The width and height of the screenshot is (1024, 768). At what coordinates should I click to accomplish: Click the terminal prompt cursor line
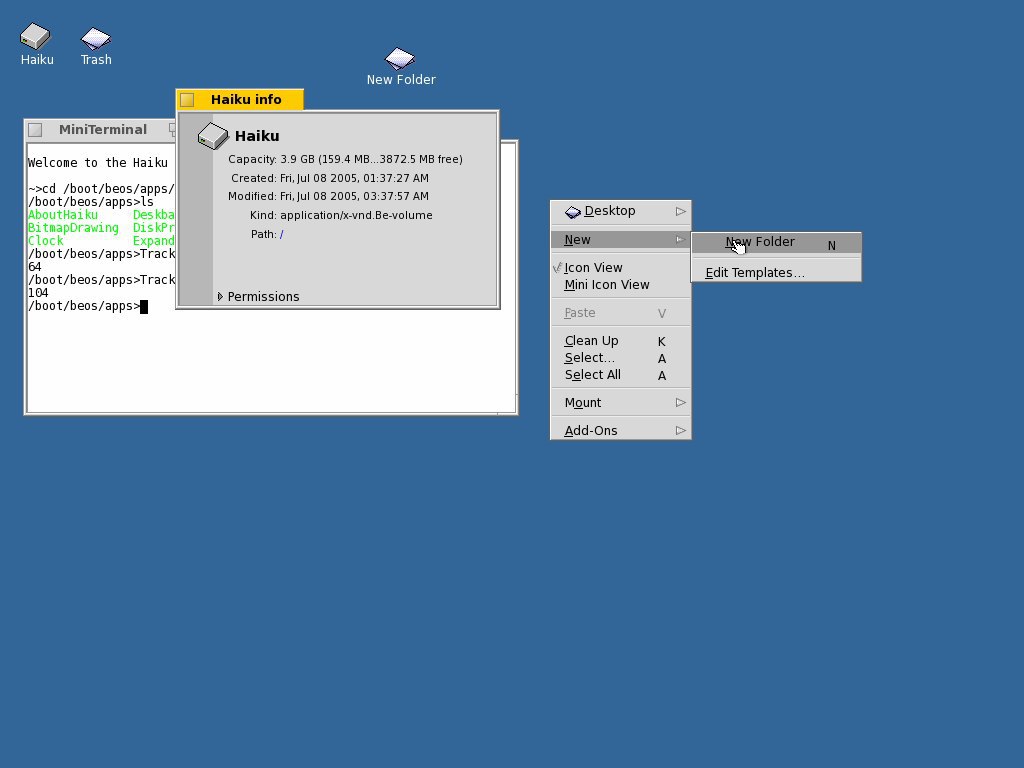tap(88, 306)
